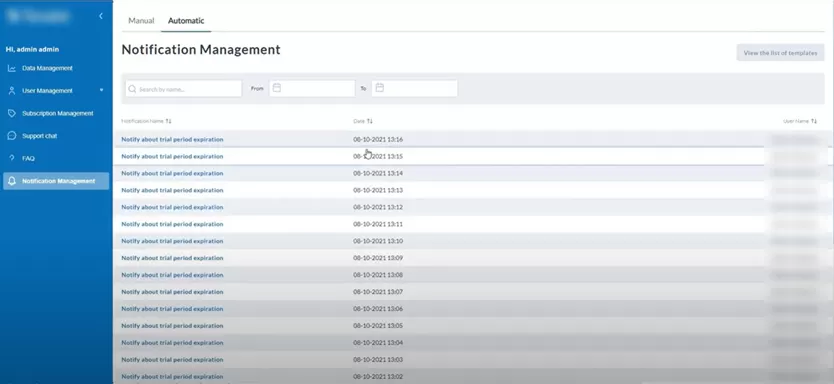Click the User Management person icon
Screen dimensions: 834x384
tap(12, 91)
